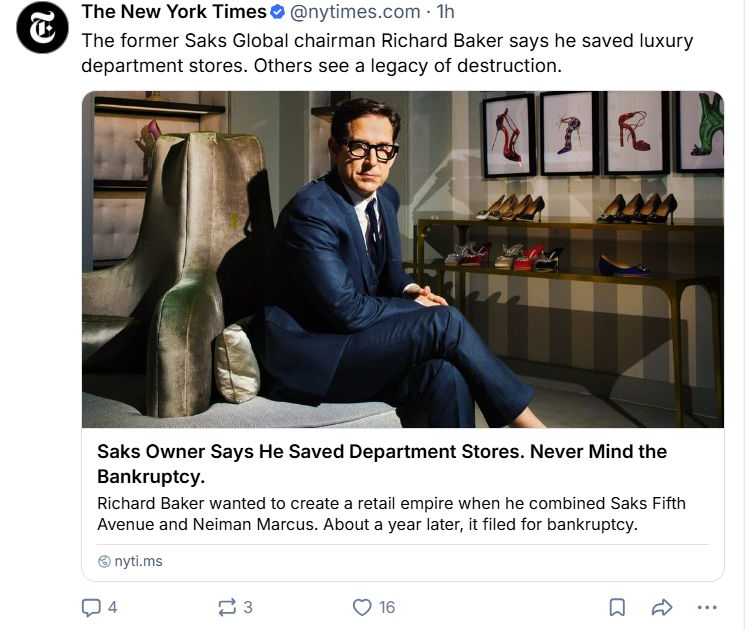Share the post via arrow icon
The width and height of the screenshot is (749, 630).
[662, 607]
